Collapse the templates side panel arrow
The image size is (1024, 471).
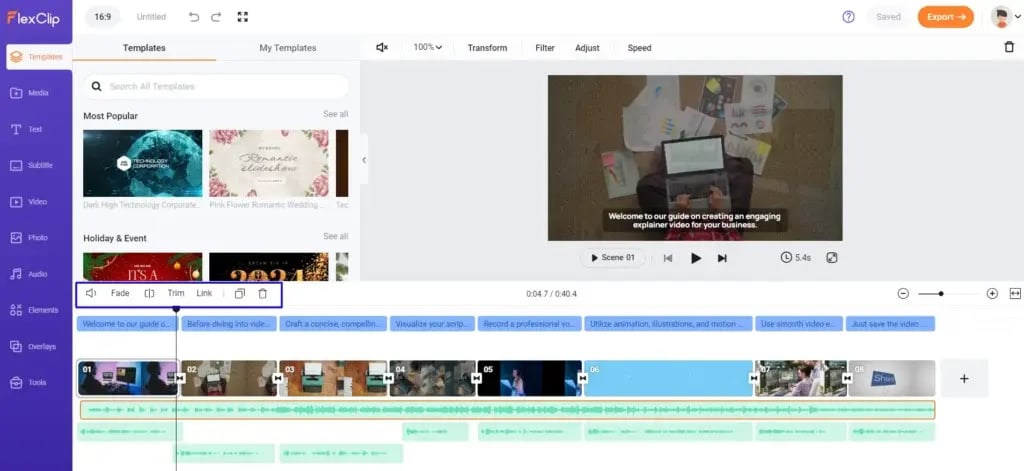point(364,160)
